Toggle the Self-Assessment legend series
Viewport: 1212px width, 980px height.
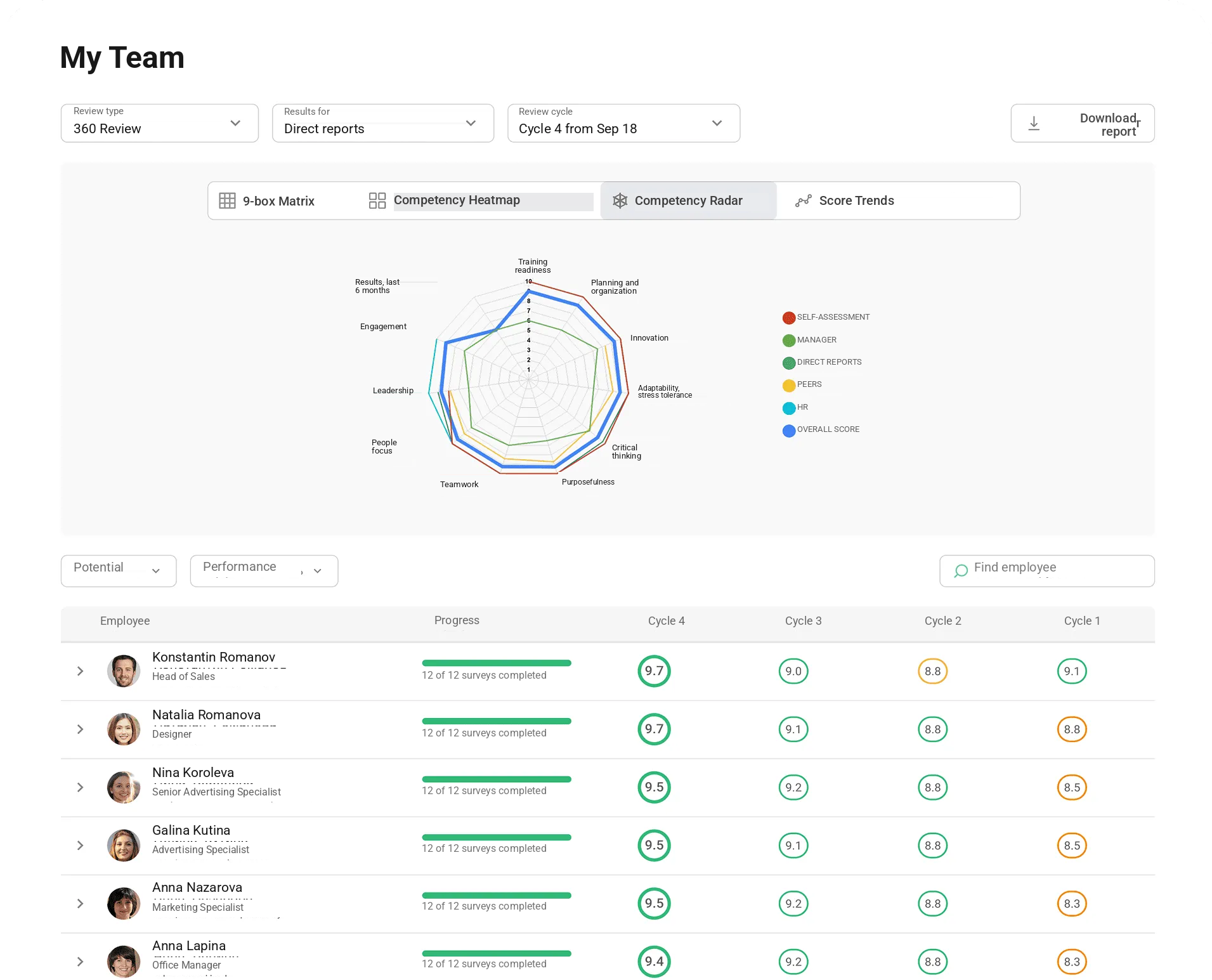(x=826, y=317)
